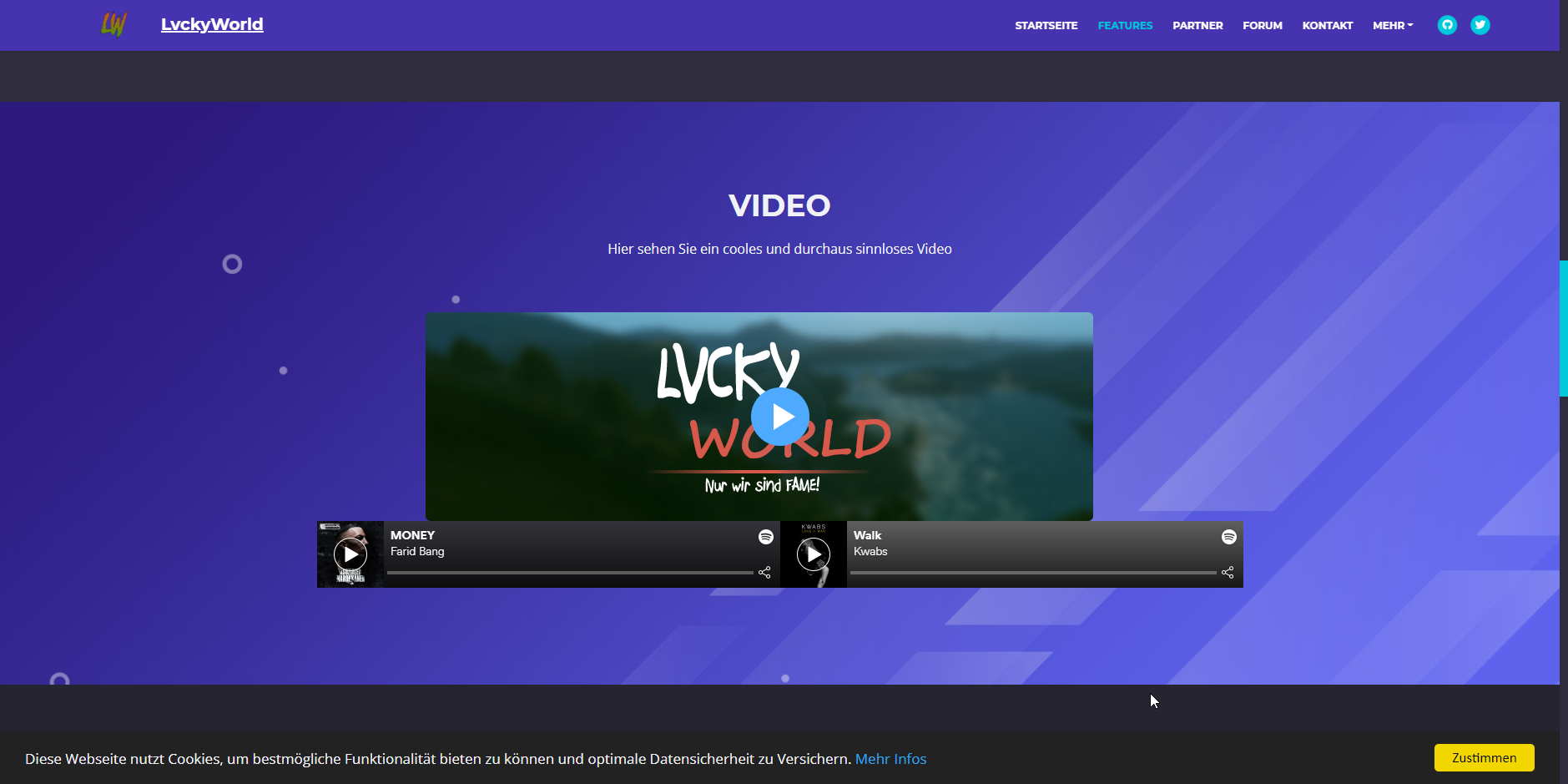Play Walk by Kwabs
Viewport: 1568px width, 784px height.
point(814,554)
